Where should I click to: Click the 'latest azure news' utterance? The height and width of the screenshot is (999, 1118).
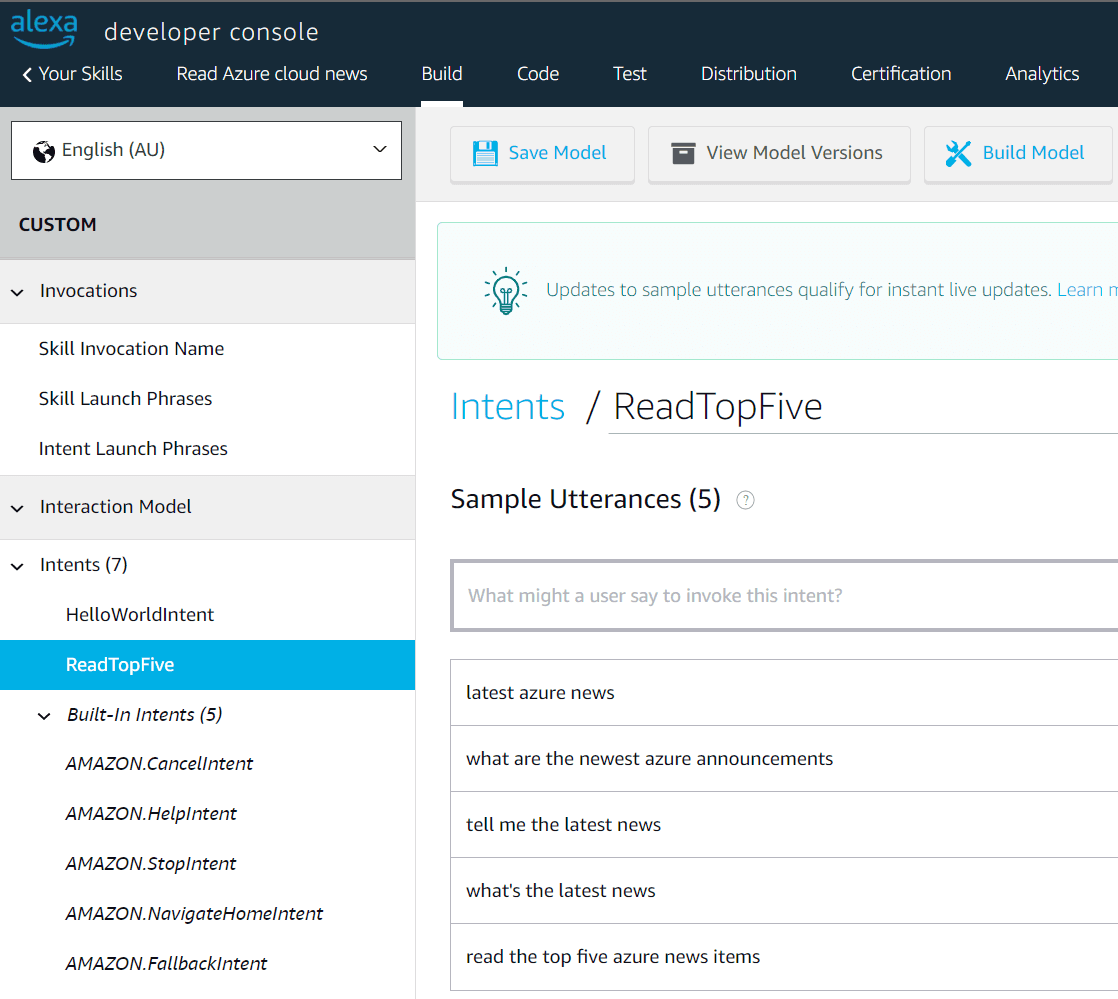coord(784,693)
